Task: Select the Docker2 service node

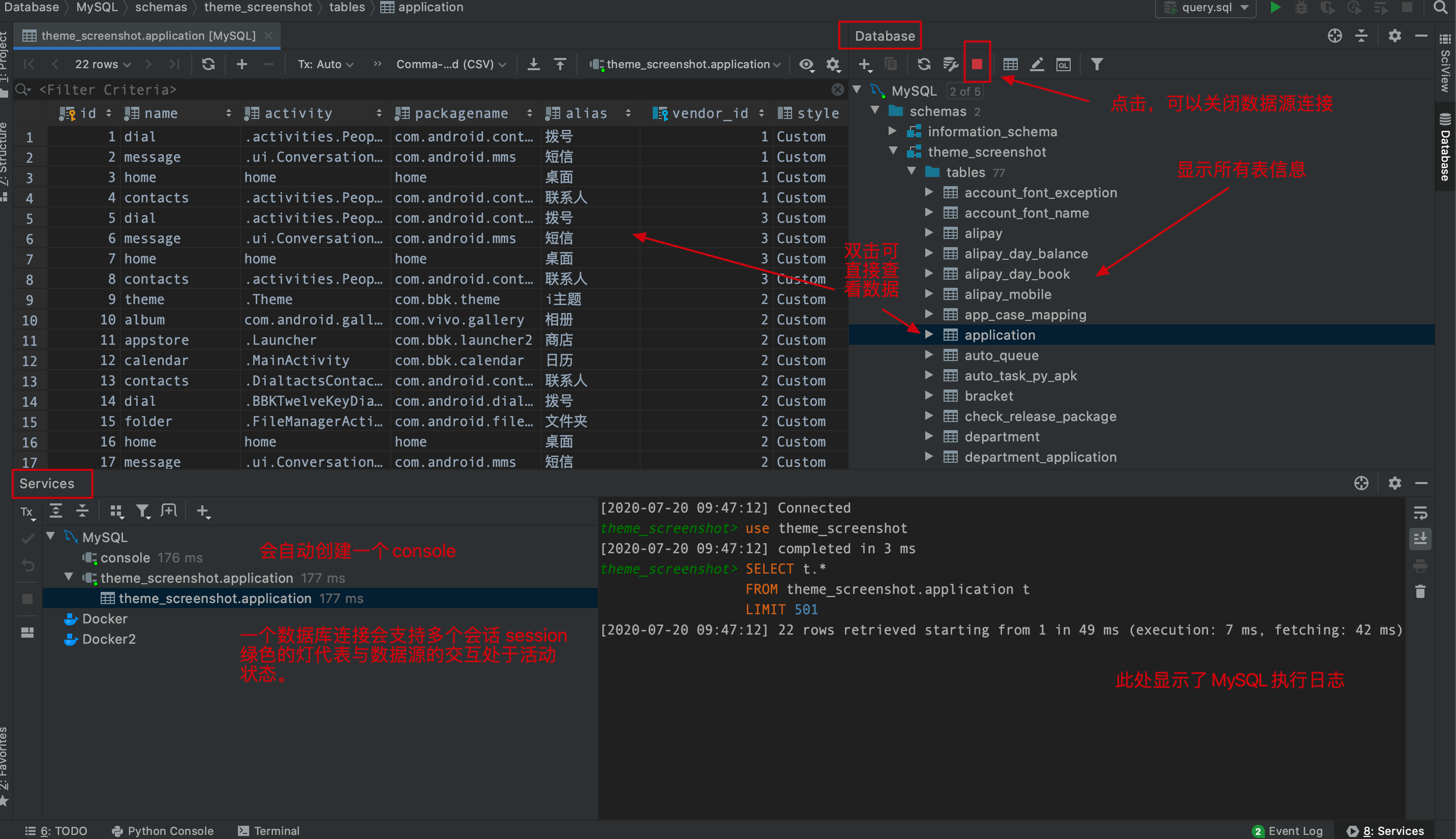Action: (108, 639)
